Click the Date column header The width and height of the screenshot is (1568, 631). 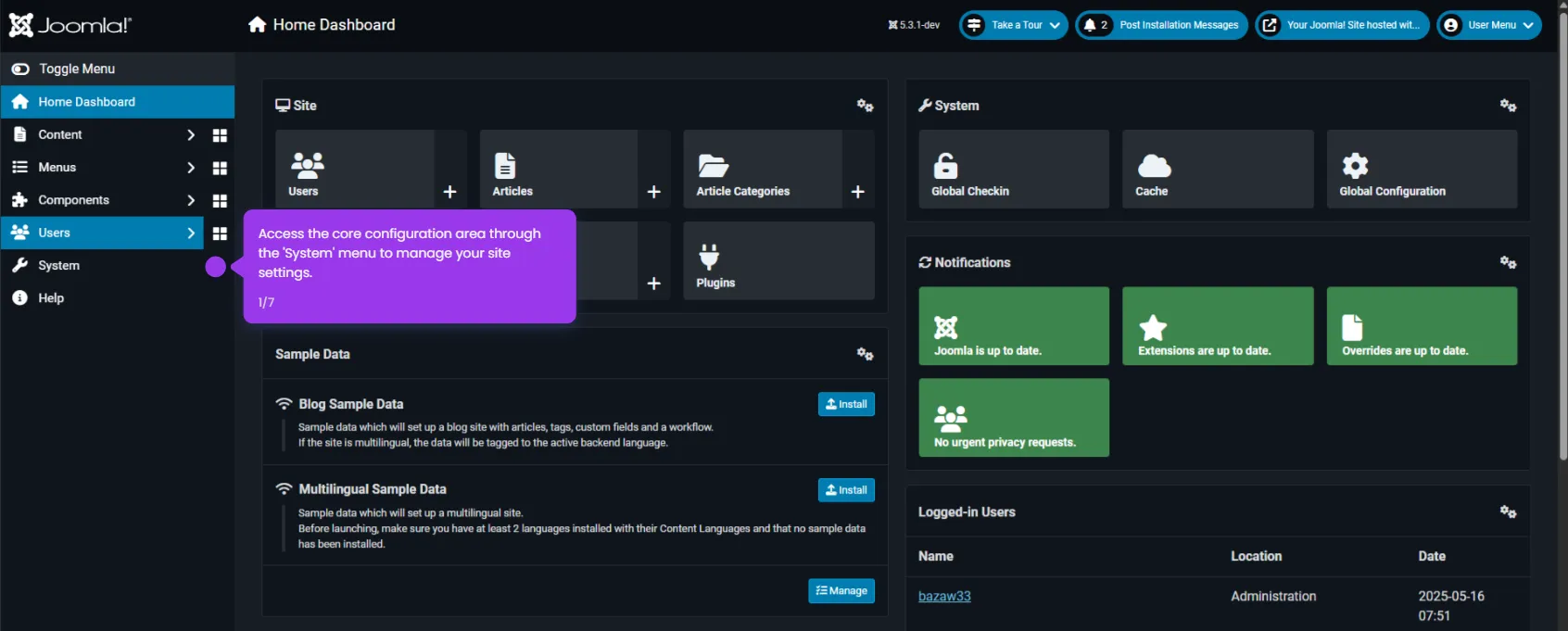coord(1432,556)
